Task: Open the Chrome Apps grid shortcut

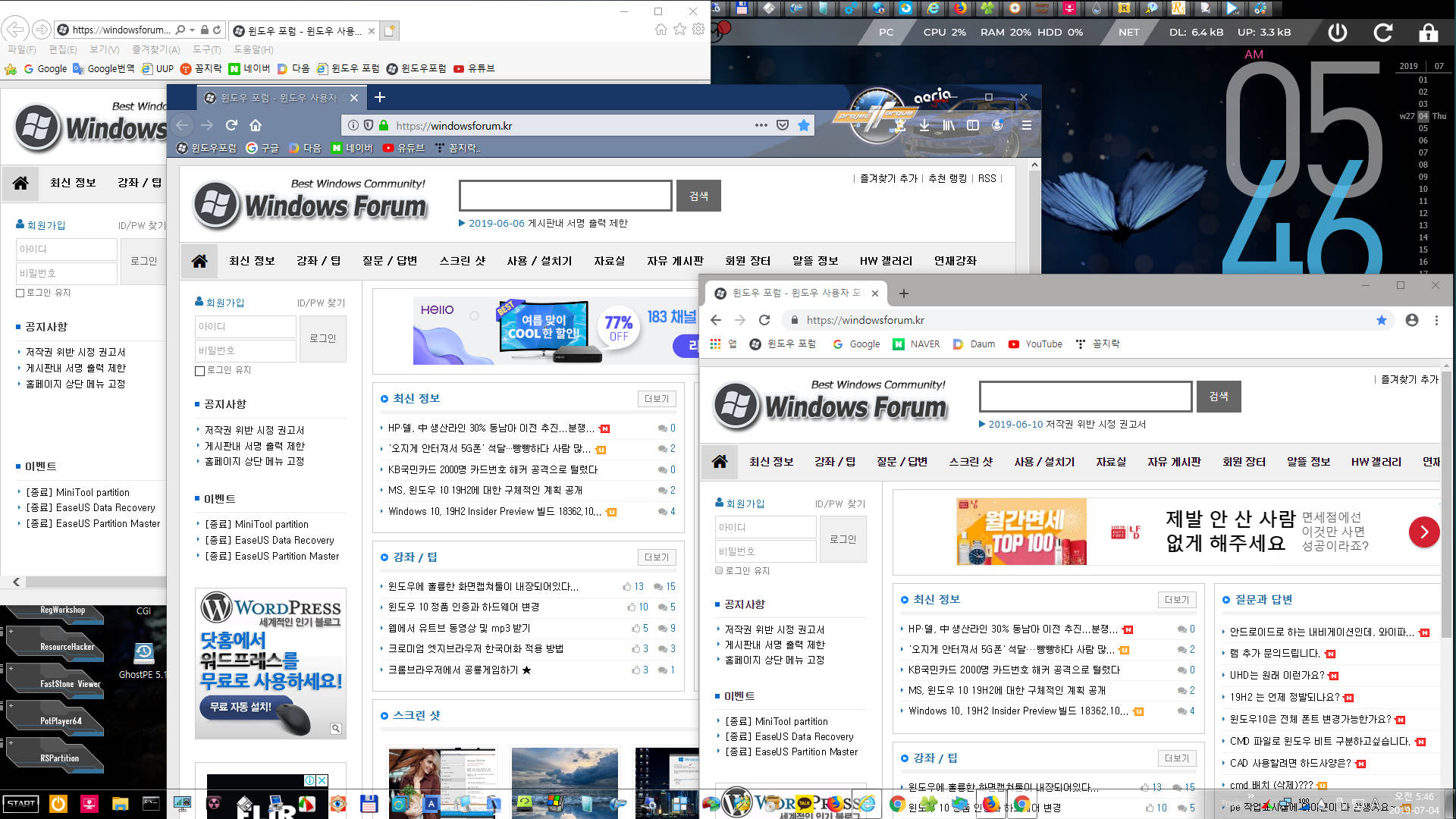Action: coord(715,344)
